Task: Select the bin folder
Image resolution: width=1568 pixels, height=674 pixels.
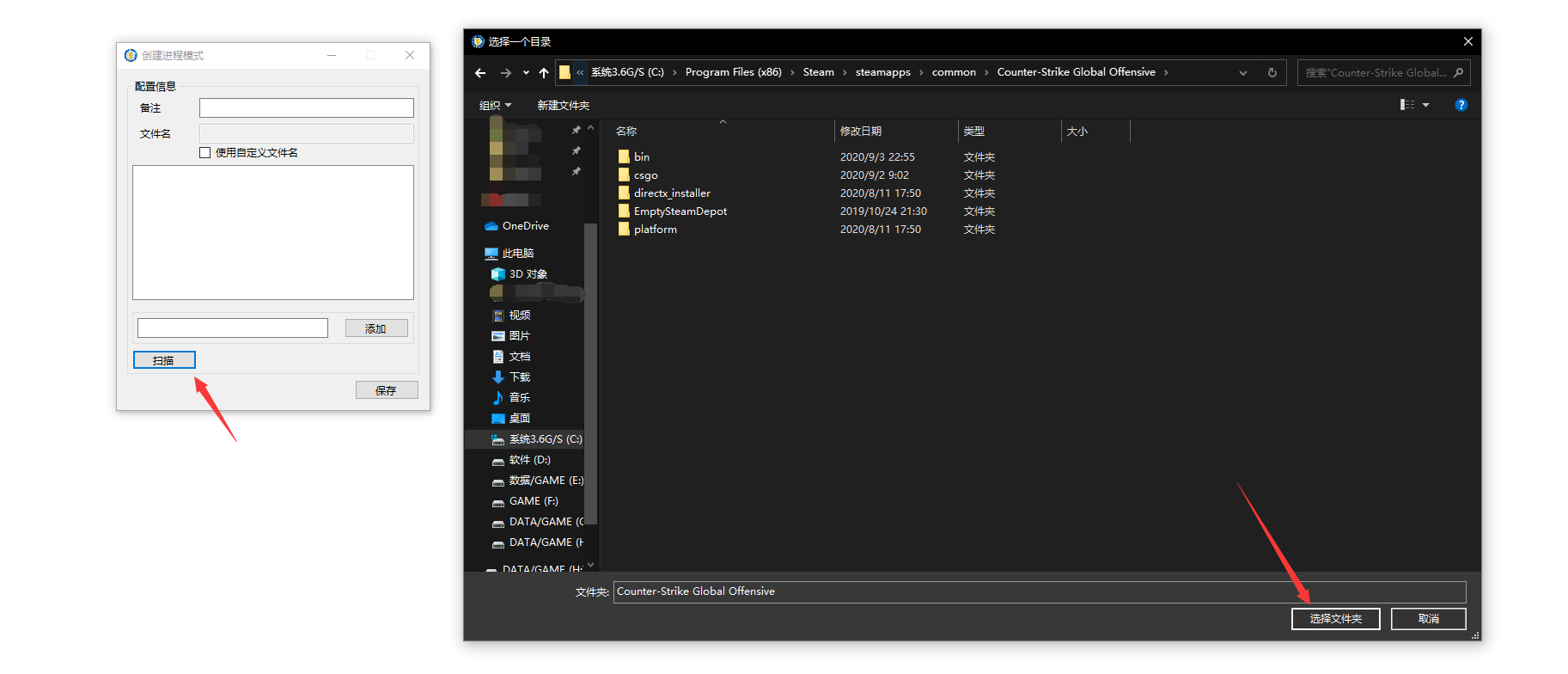Action: pyautogui.click(x=641, y=157)
